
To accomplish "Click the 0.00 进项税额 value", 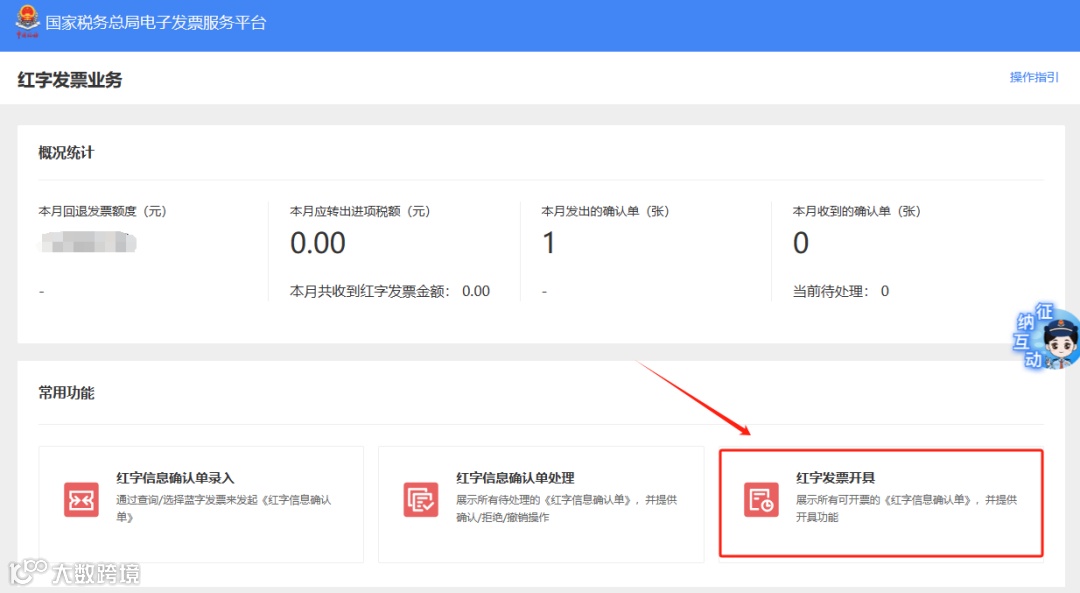I will click(318, 242).
